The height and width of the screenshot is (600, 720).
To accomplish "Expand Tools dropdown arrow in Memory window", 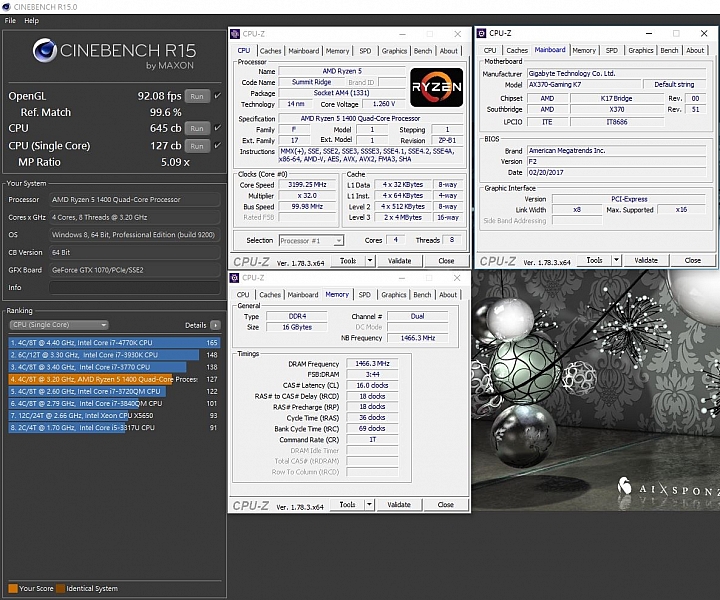I will 369,505.
